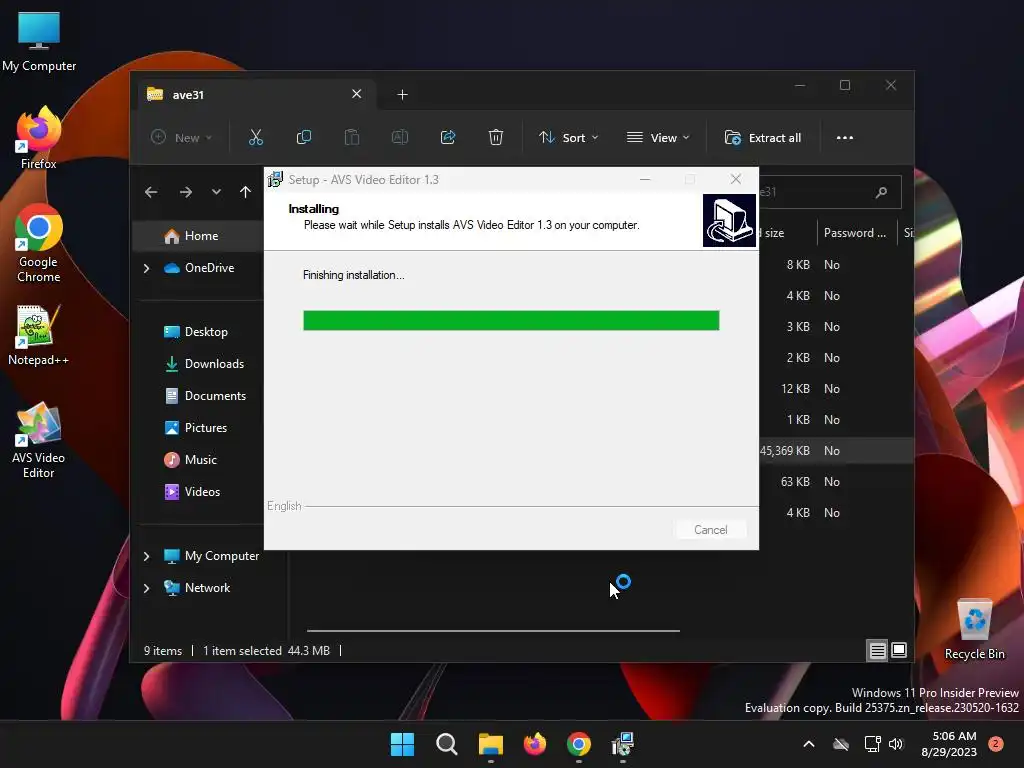Click the Rename icon in File Explorer toolbar
1024x768 pixels.
pyautogui.click(x=400, y=138)
